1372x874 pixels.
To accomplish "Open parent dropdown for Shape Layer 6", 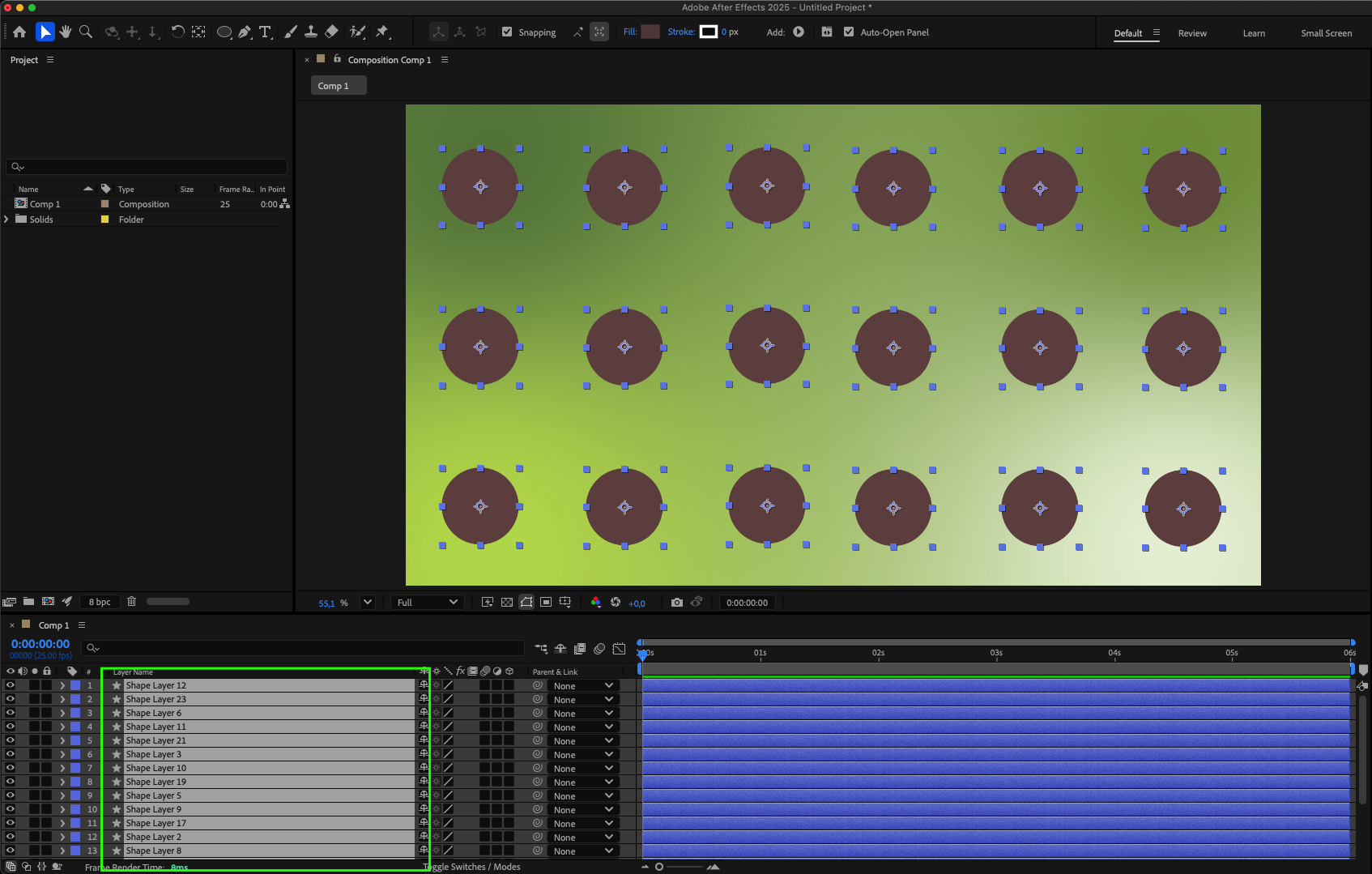I will (583, 714).
